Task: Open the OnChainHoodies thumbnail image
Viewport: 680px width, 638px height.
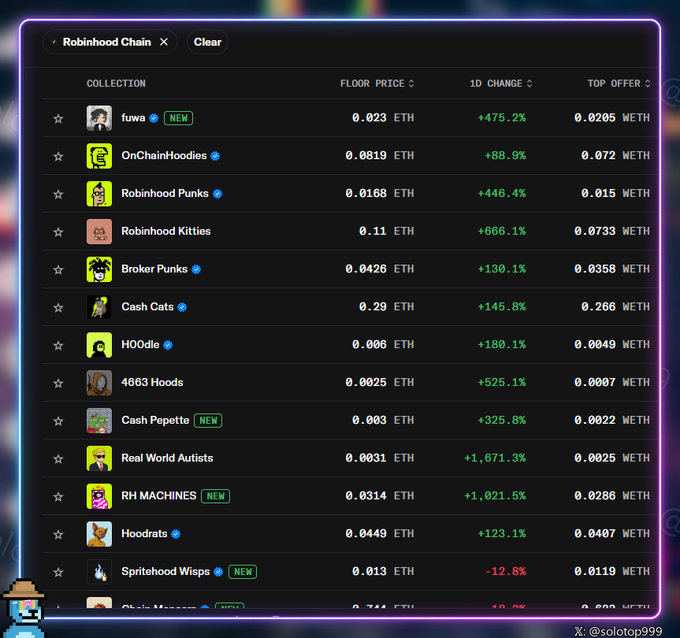Action: (x=99, y=156)
